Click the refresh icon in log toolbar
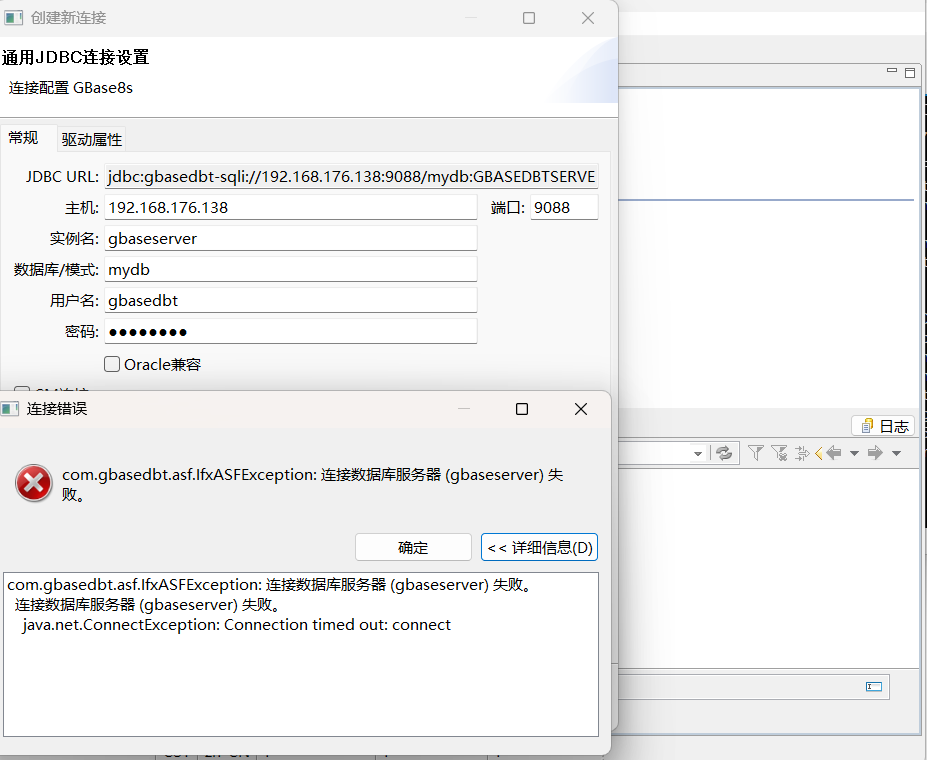The height and width of the screenshot is (760, 927). point(724,453)
